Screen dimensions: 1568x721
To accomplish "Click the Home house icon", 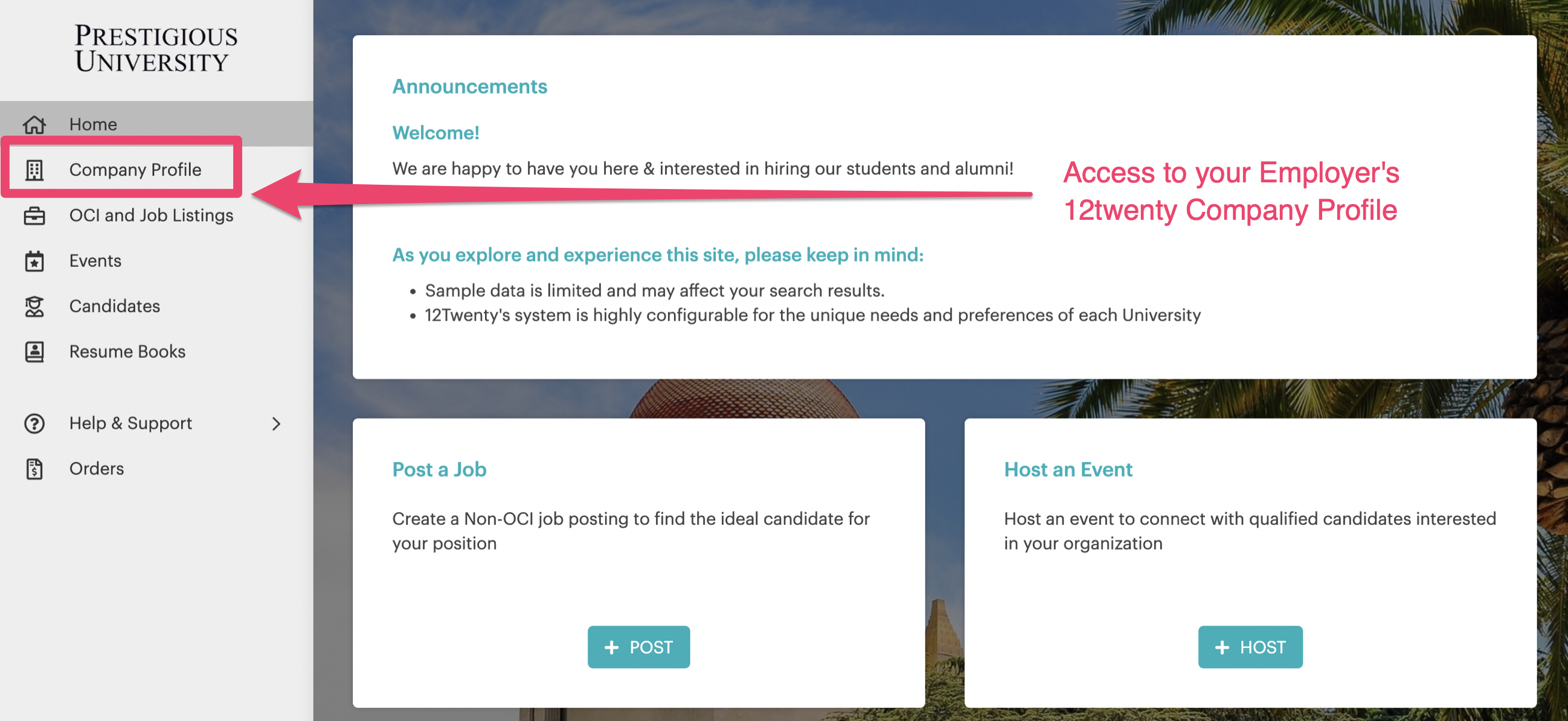I will point(34,124).
